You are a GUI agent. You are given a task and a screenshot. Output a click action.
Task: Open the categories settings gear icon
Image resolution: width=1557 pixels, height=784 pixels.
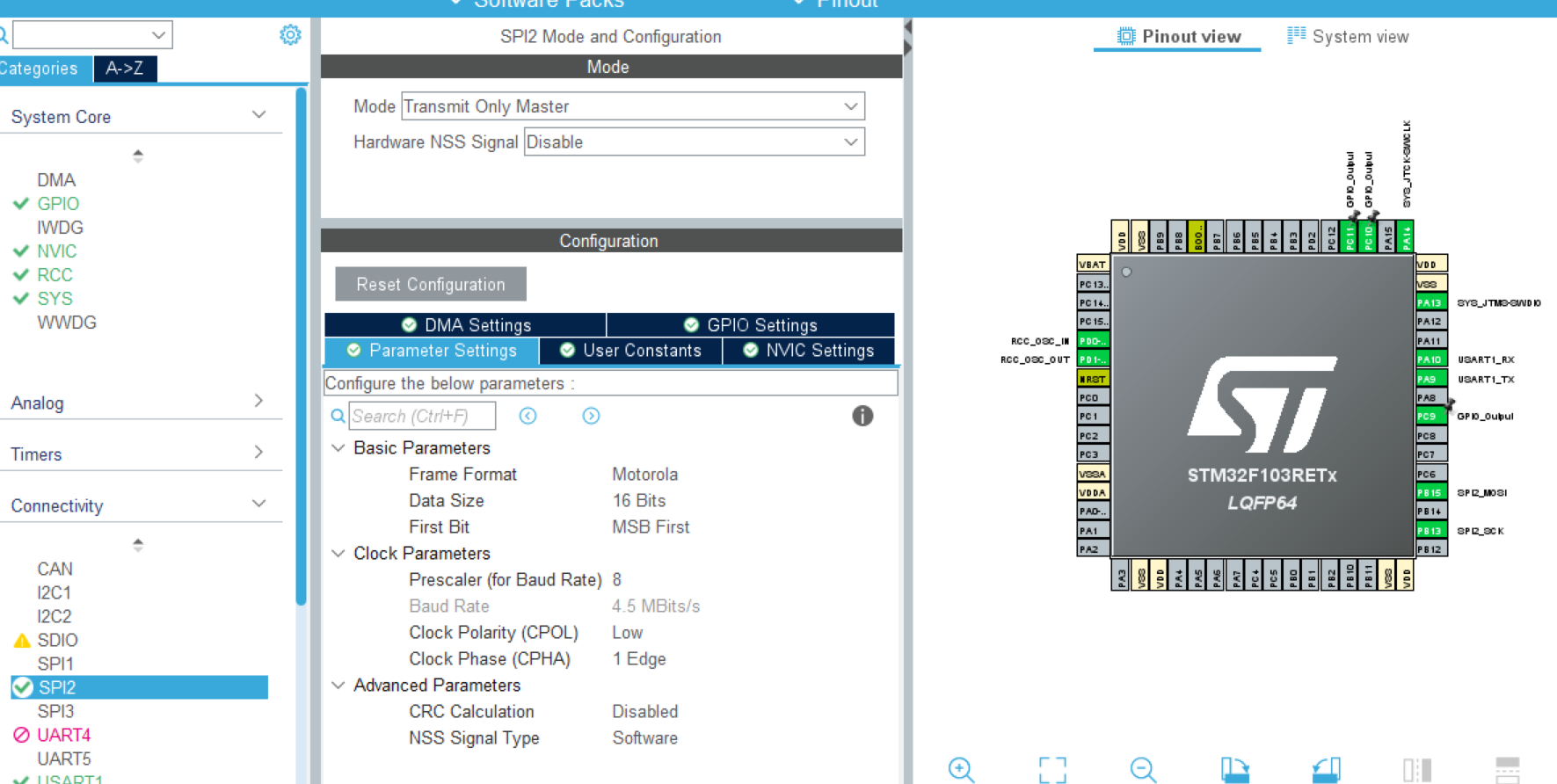point(290,35)
